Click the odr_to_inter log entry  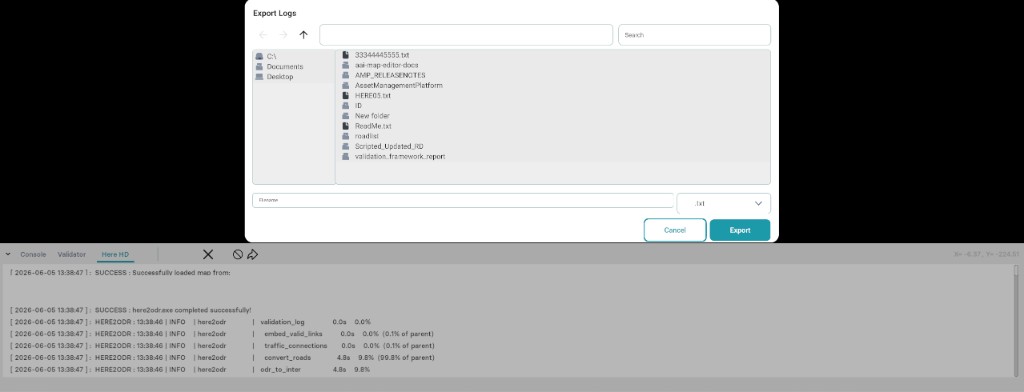[191, 369]
